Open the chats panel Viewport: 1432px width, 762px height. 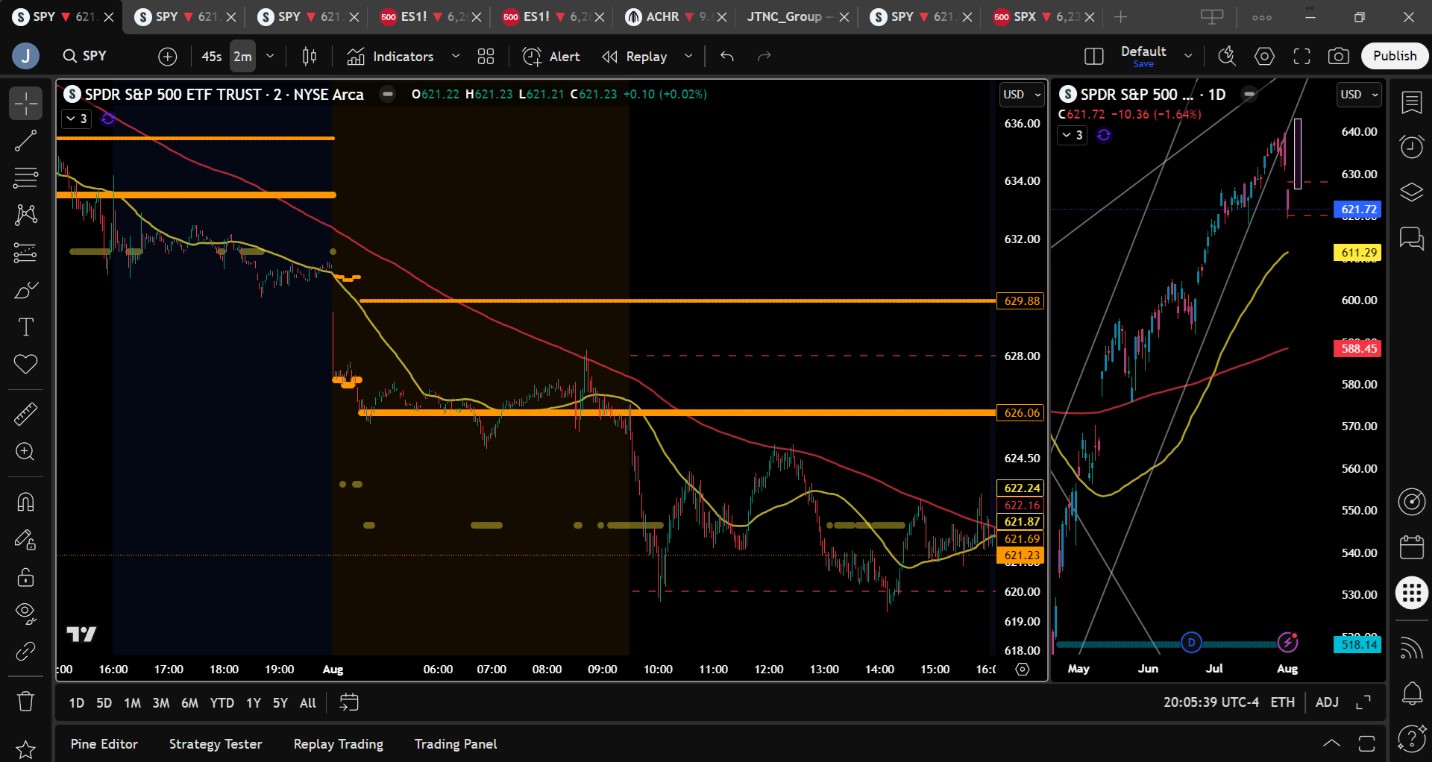pos(1411,238)
